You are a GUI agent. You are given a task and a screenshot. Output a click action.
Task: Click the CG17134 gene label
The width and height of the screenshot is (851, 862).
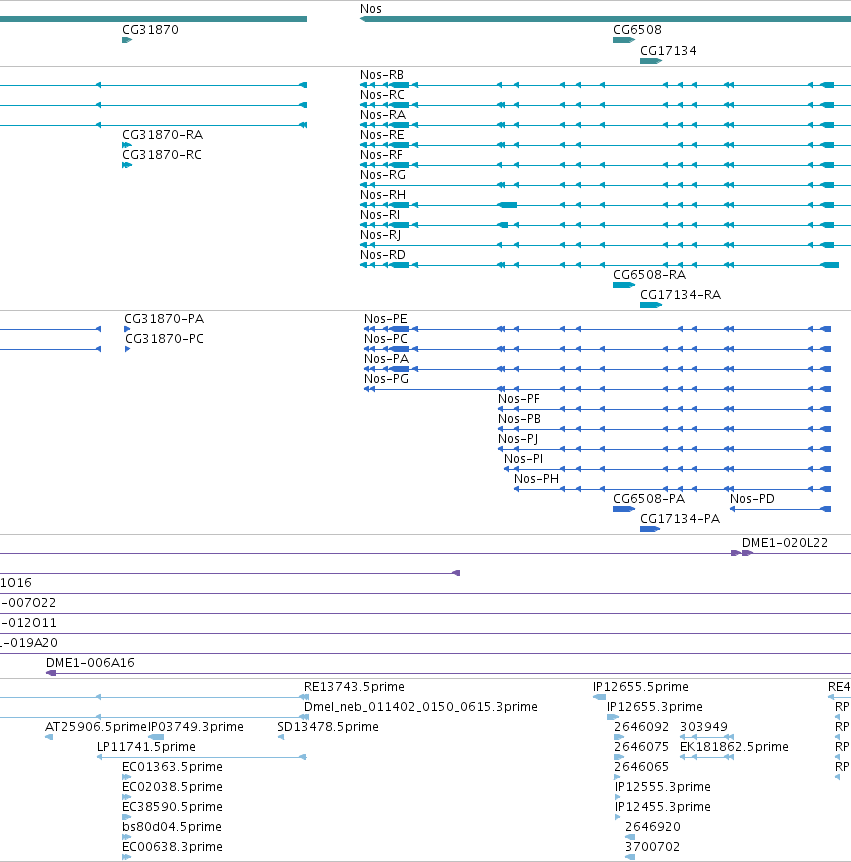(x=668, y=51)
